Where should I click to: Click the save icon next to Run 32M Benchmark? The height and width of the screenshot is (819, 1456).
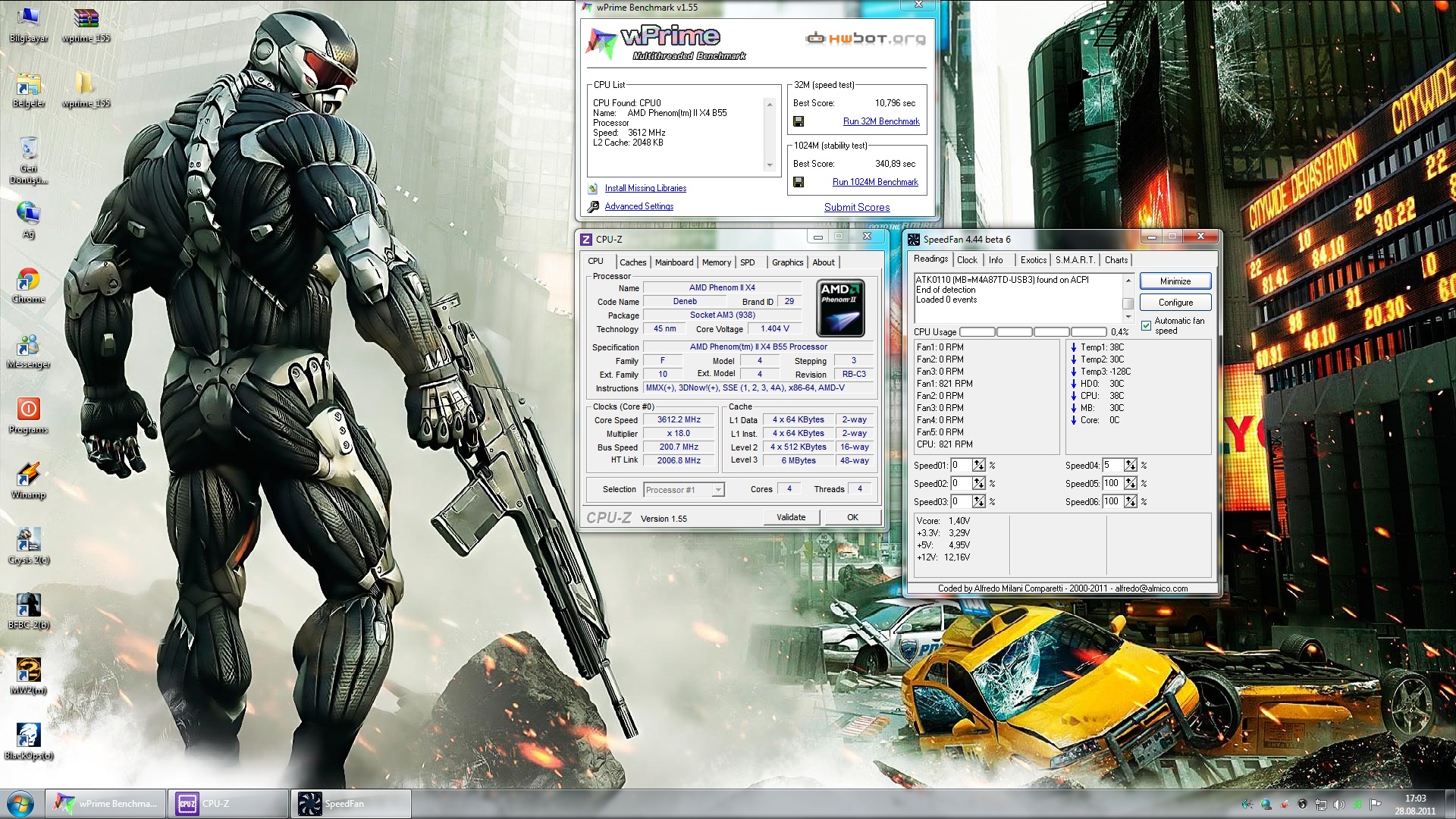coord(799,121)
